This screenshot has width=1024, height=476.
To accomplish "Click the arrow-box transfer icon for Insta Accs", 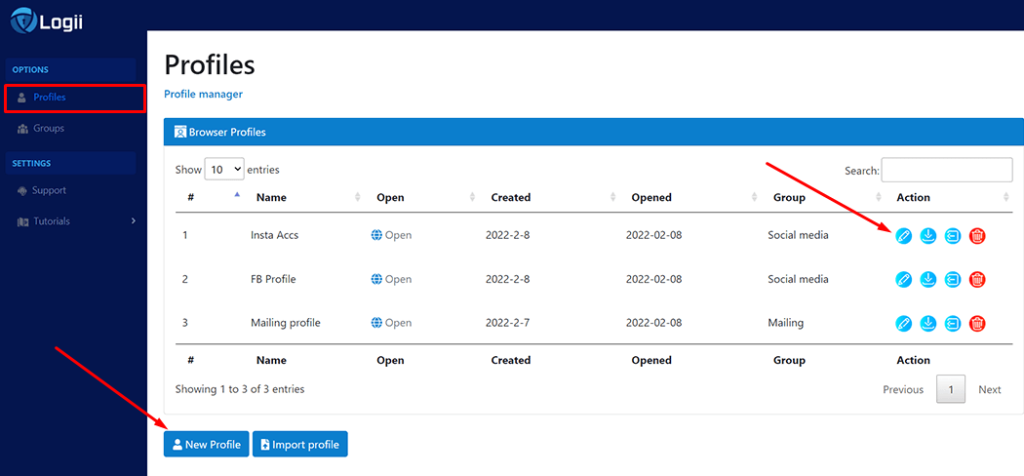I will pos(953,236).
